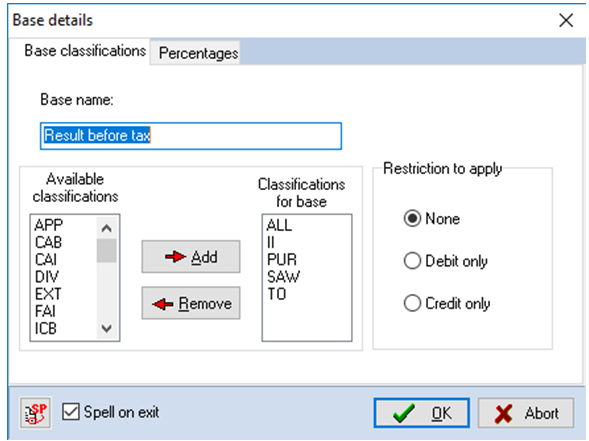Click the down arrow of available classifications list
The image size is (589, 441).
coord(107,329)
